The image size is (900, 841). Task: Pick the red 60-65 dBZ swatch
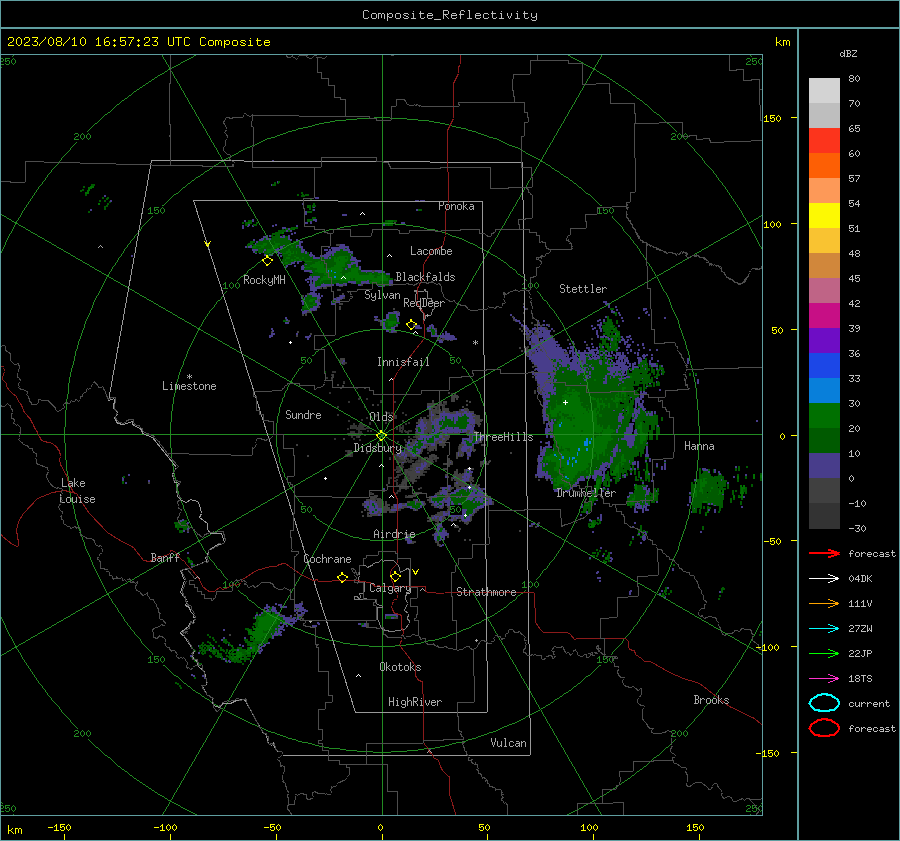tap(824, 141)
